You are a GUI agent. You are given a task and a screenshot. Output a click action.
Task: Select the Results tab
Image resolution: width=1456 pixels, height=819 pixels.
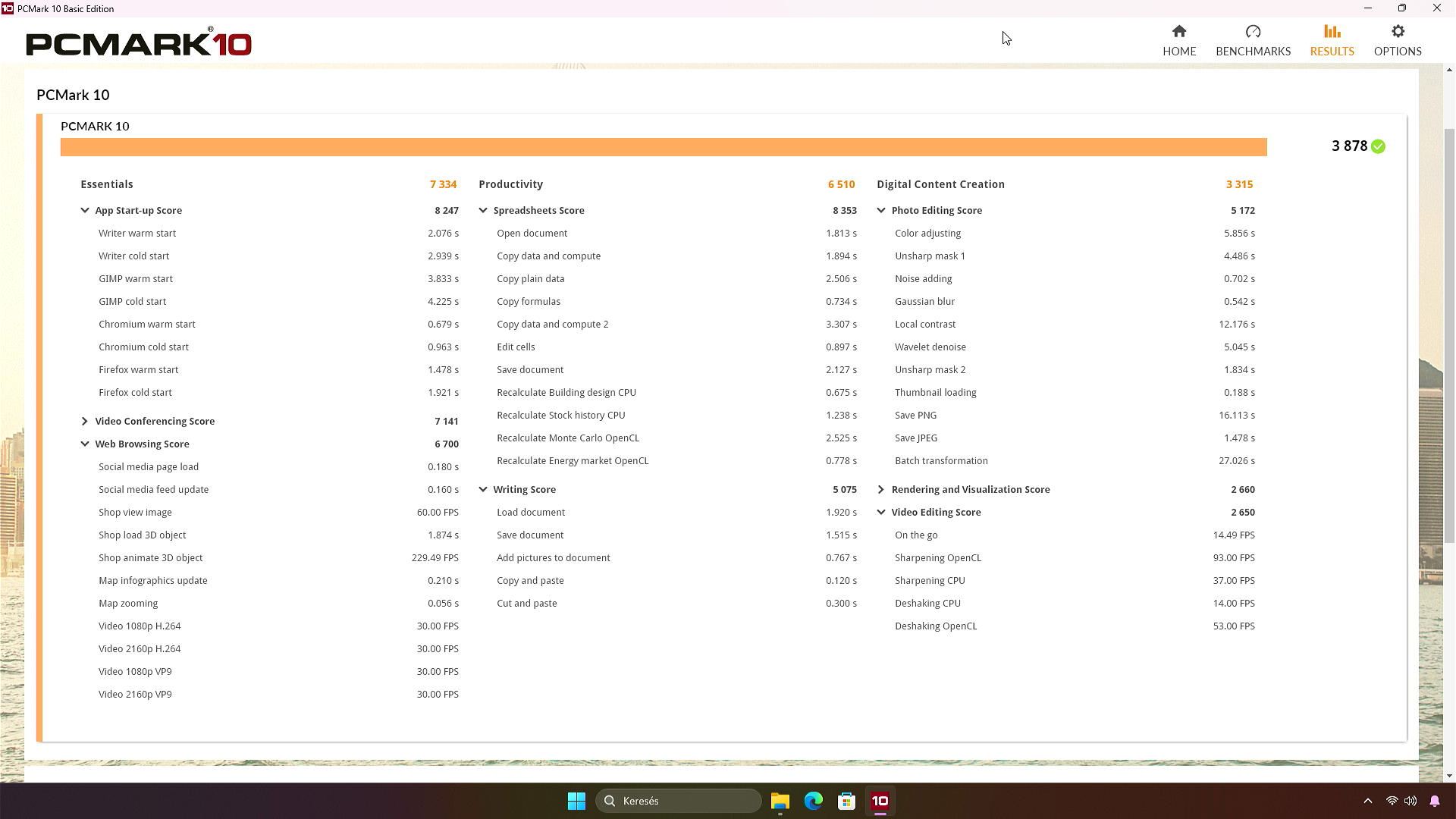(1331, 40)
